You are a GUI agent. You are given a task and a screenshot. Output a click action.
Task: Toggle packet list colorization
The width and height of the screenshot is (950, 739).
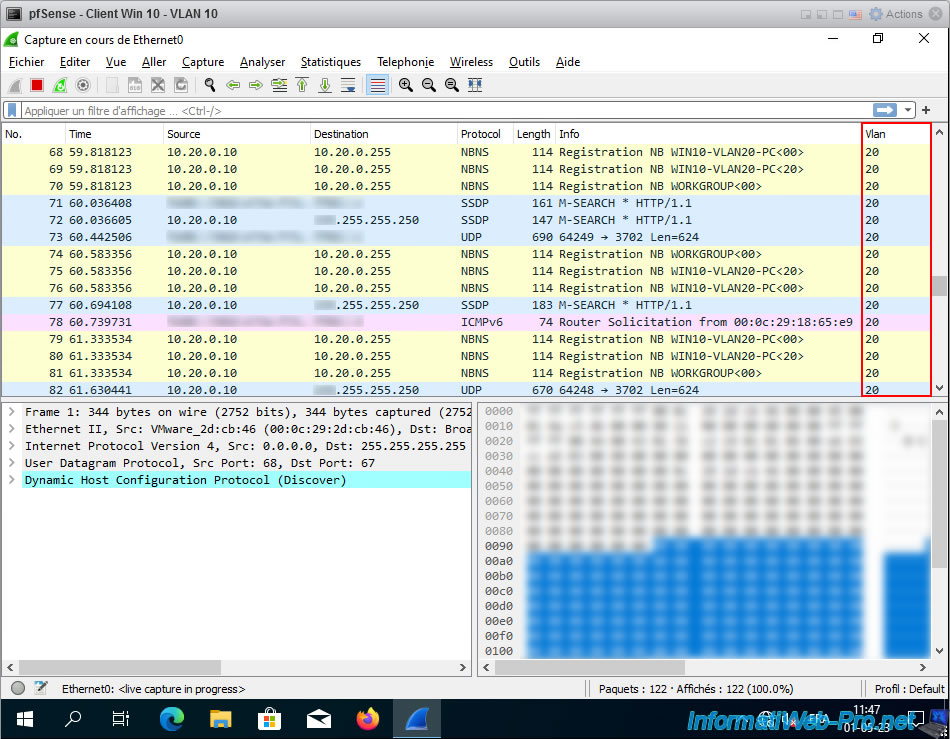tap(377, 86)
